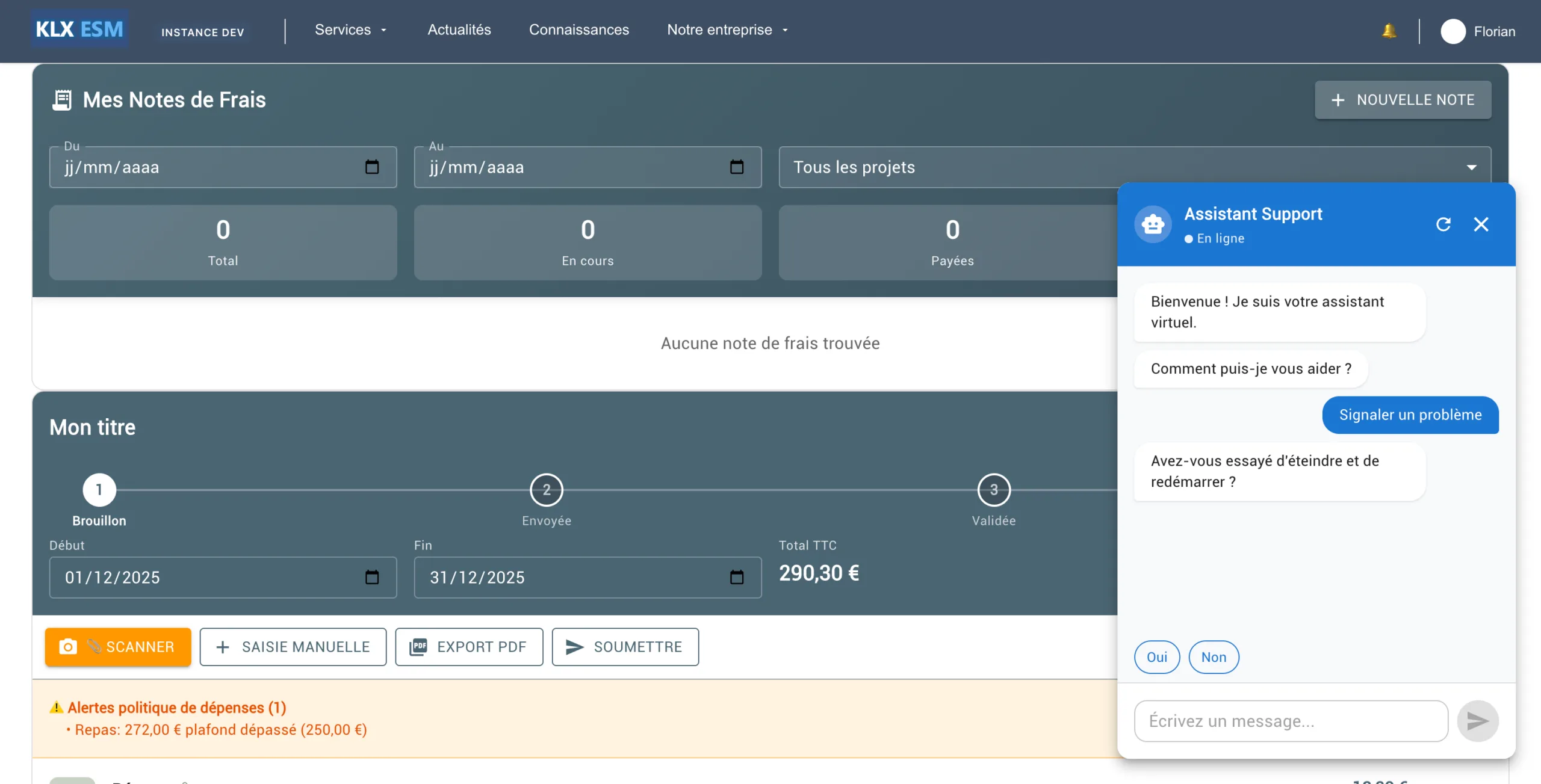Close the Assistant Support chat panel
Image resolution: width=1541 pixels, height=784 pixels.
point(1481,224)
